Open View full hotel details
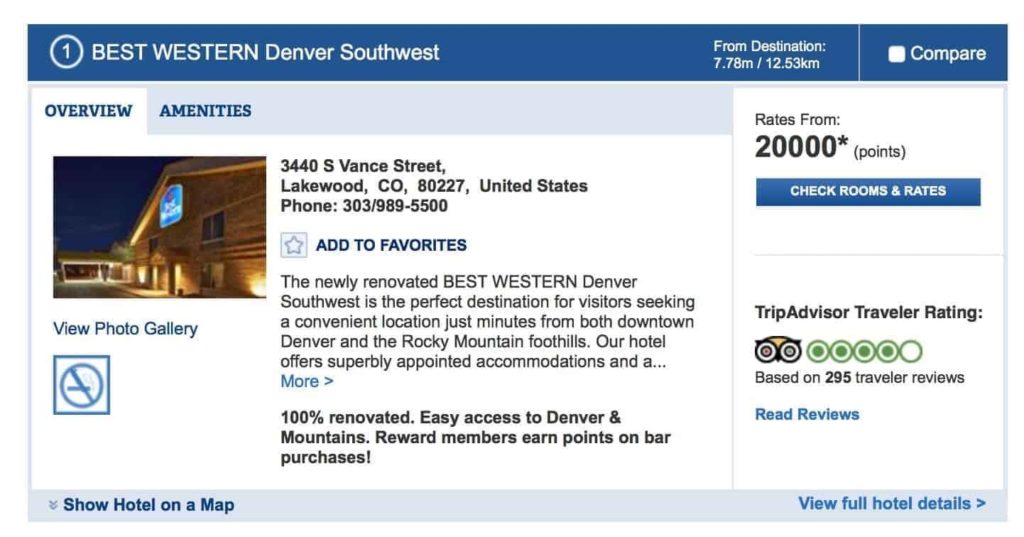This screenshot has height=537, width=1024. pos(891,503)
